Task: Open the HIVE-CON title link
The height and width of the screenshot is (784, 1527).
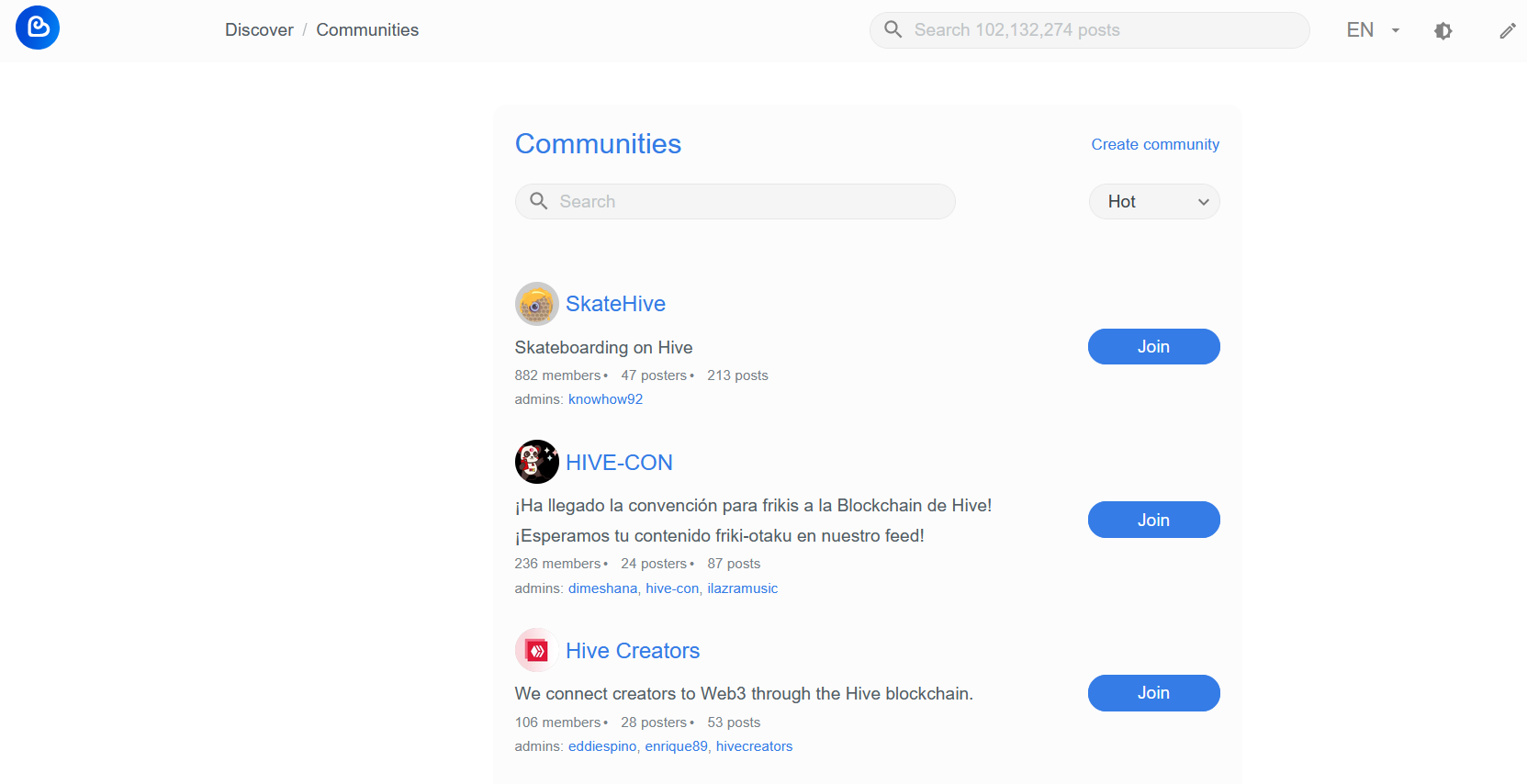Action: pos(619,463)
